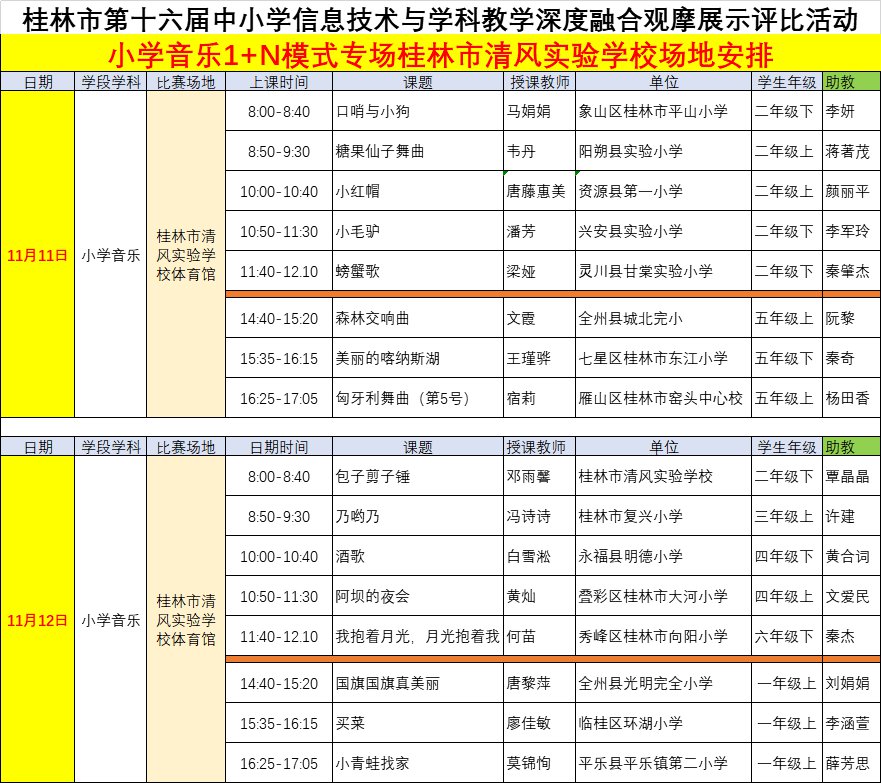Click the school cell 桂林市复兴小学

pos(630,517)
